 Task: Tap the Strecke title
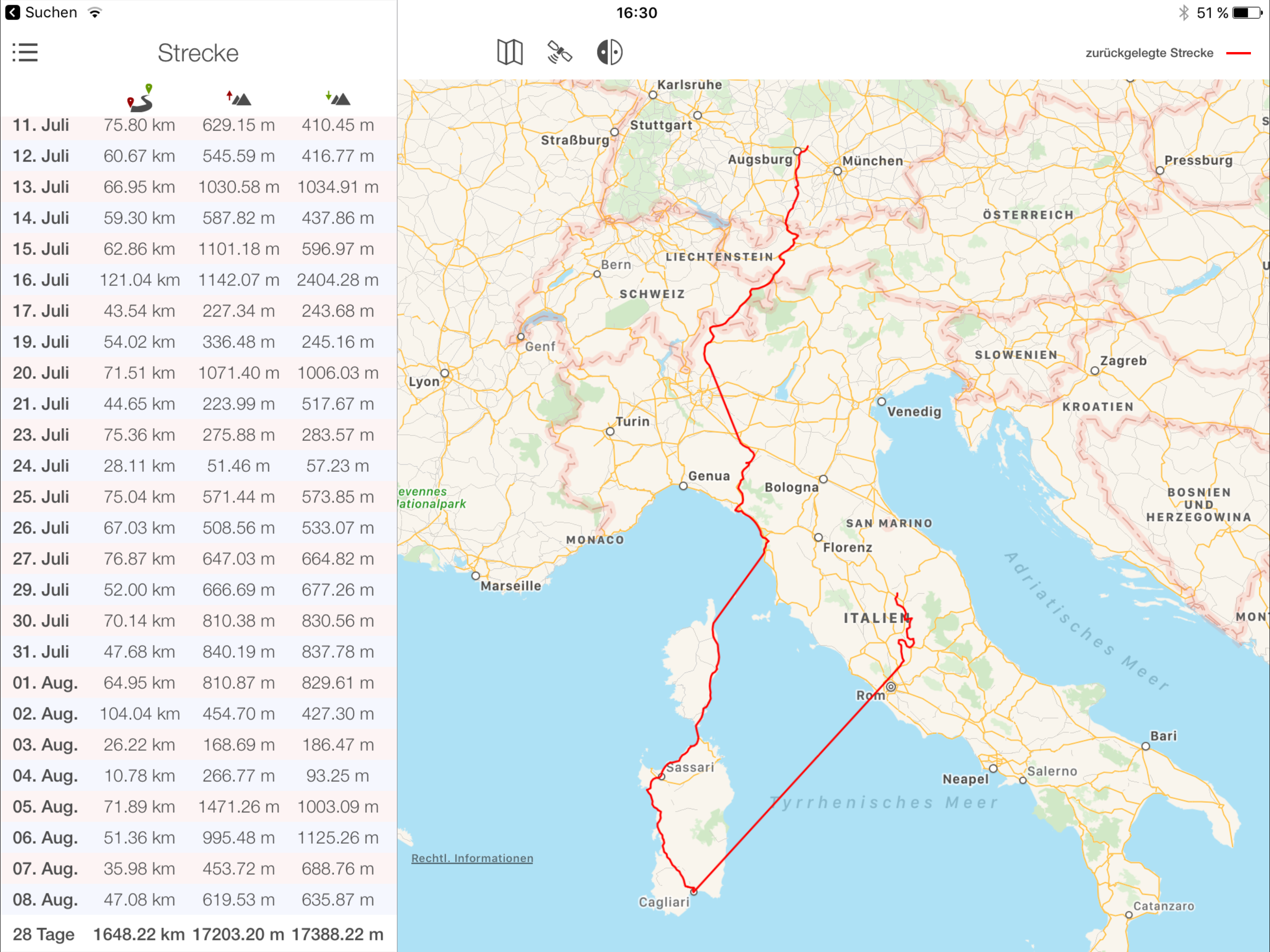coord(198,53)
